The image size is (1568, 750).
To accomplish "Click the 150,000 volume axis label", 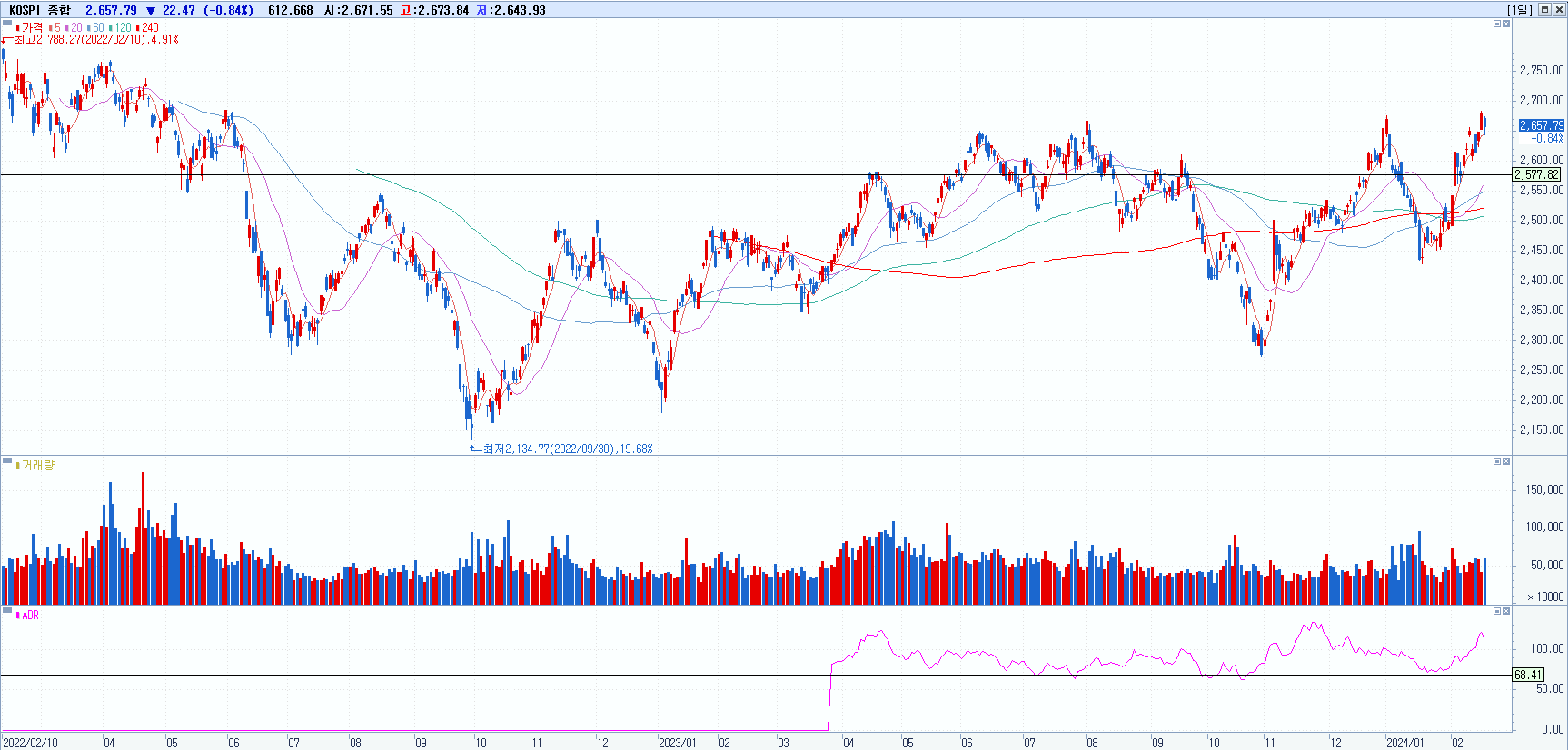I will (x=1544, y=489).
